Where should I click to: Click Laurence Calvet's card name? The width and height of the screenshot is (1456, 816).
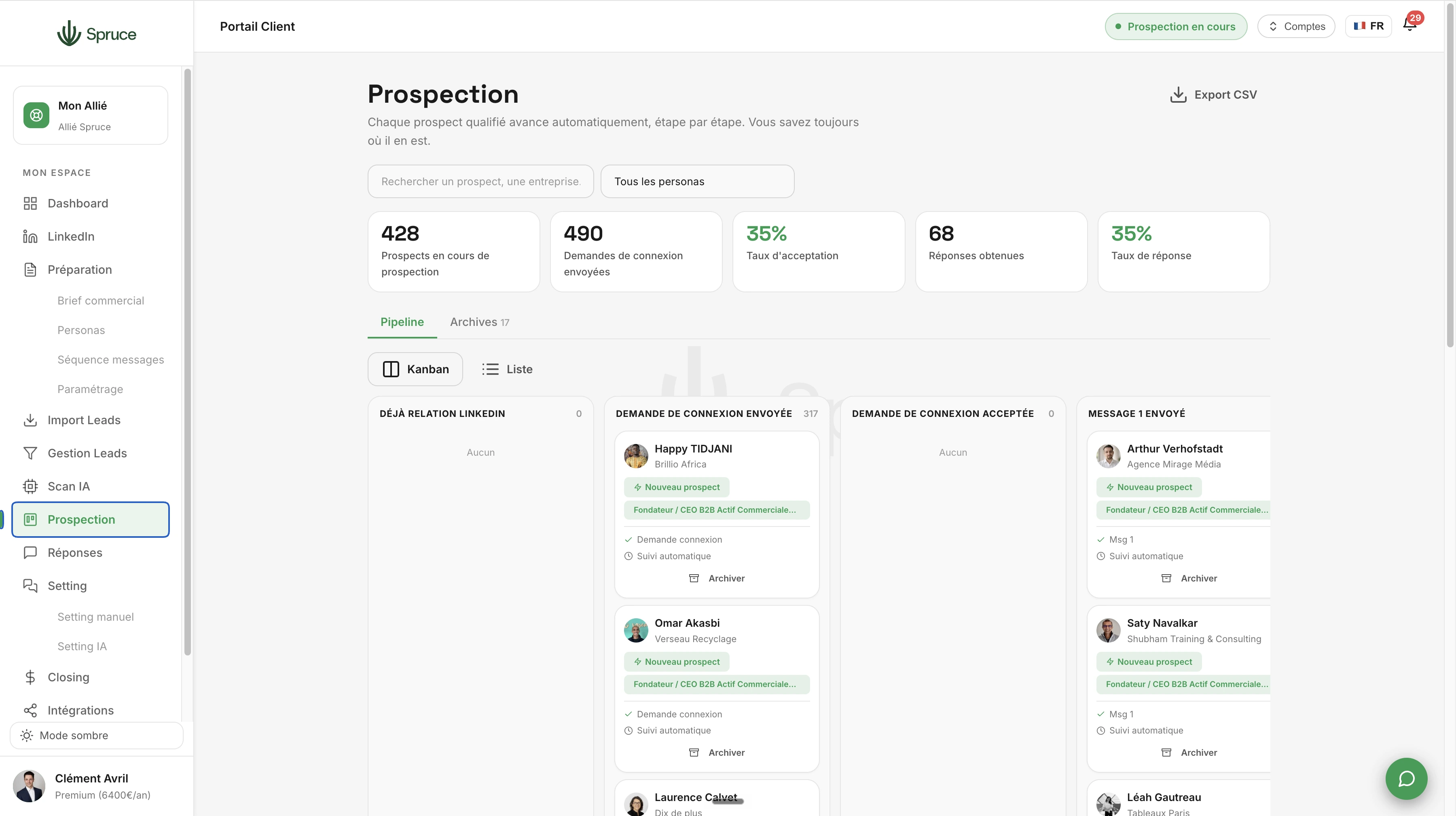point(696,797)
